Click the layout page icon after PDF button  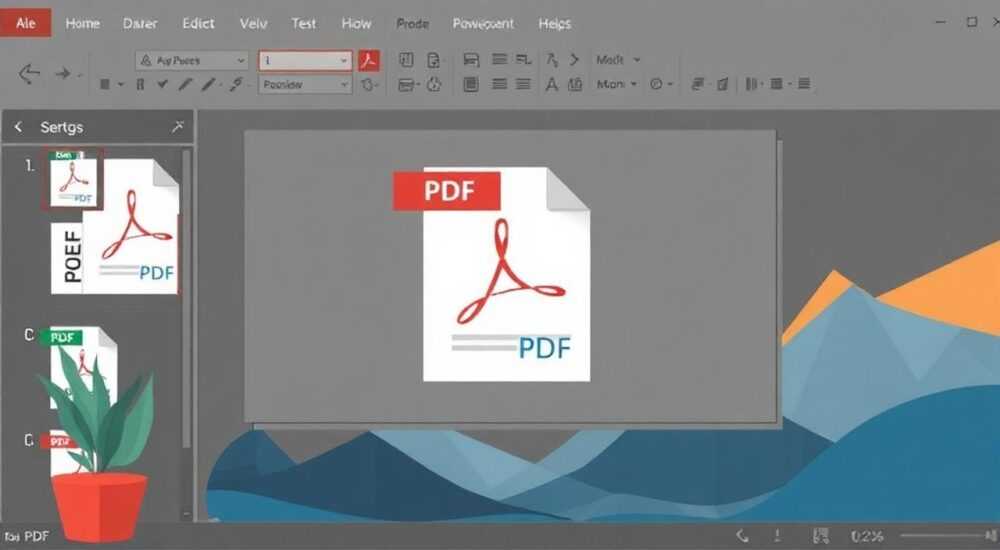coord(406,60)
